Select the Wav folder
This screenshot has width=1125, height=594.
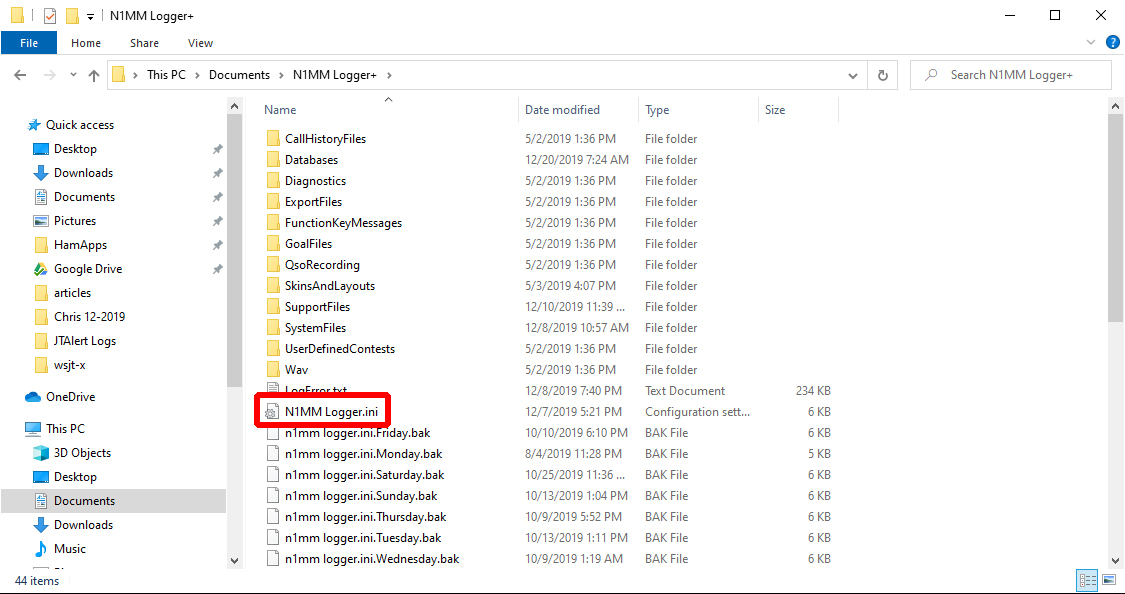(x=296, y=369)
